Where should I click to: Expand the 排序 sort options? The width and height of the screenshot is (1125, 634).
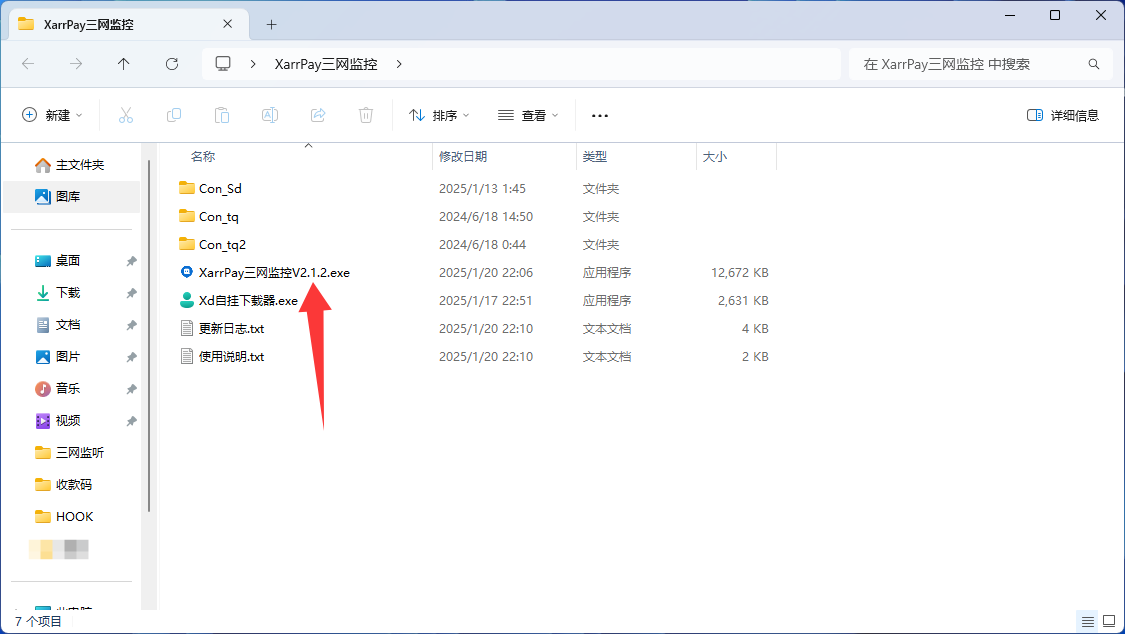pos(439,115)
